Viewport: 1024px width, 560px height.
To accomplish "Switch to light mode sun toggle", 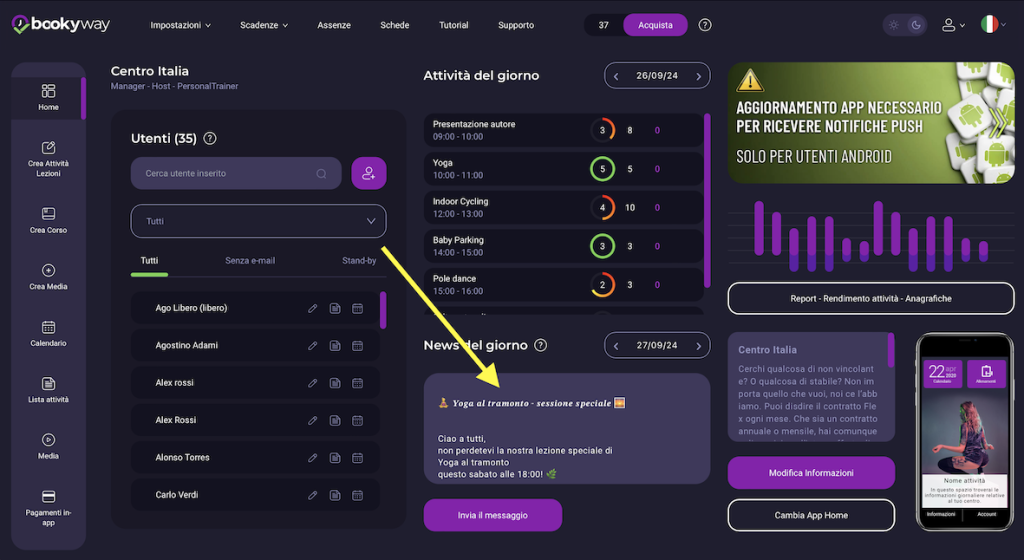I will (894, 25).
